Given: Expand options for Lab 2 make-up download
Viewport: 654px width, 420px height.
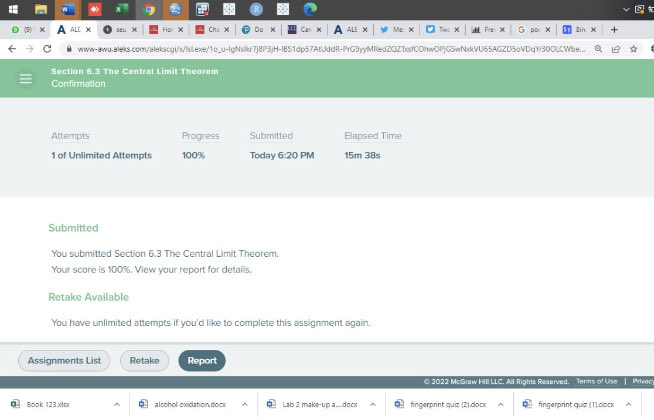Looking at the screenshot, I should tap(372, 404).
